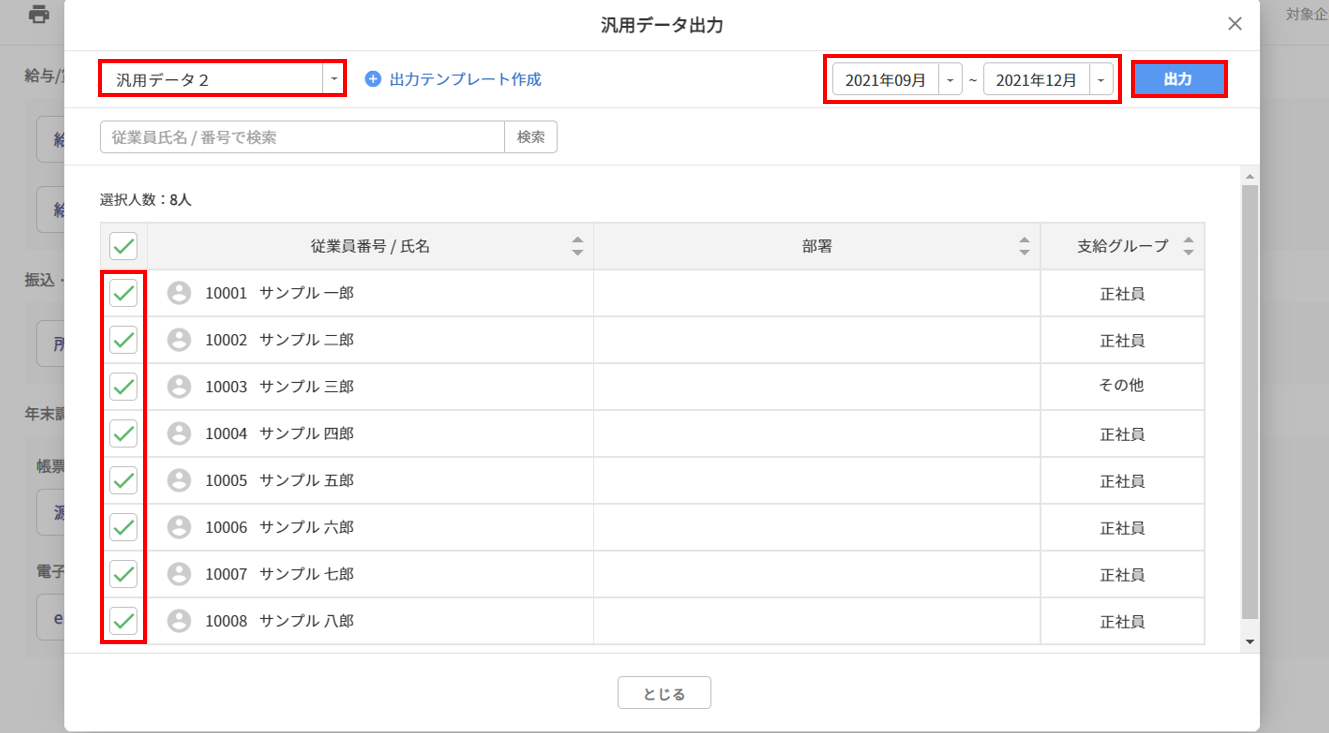Click the avatar icon of サンプル 五郎
This screenshot has width=1329, height=733.
(x=179, y=480)
